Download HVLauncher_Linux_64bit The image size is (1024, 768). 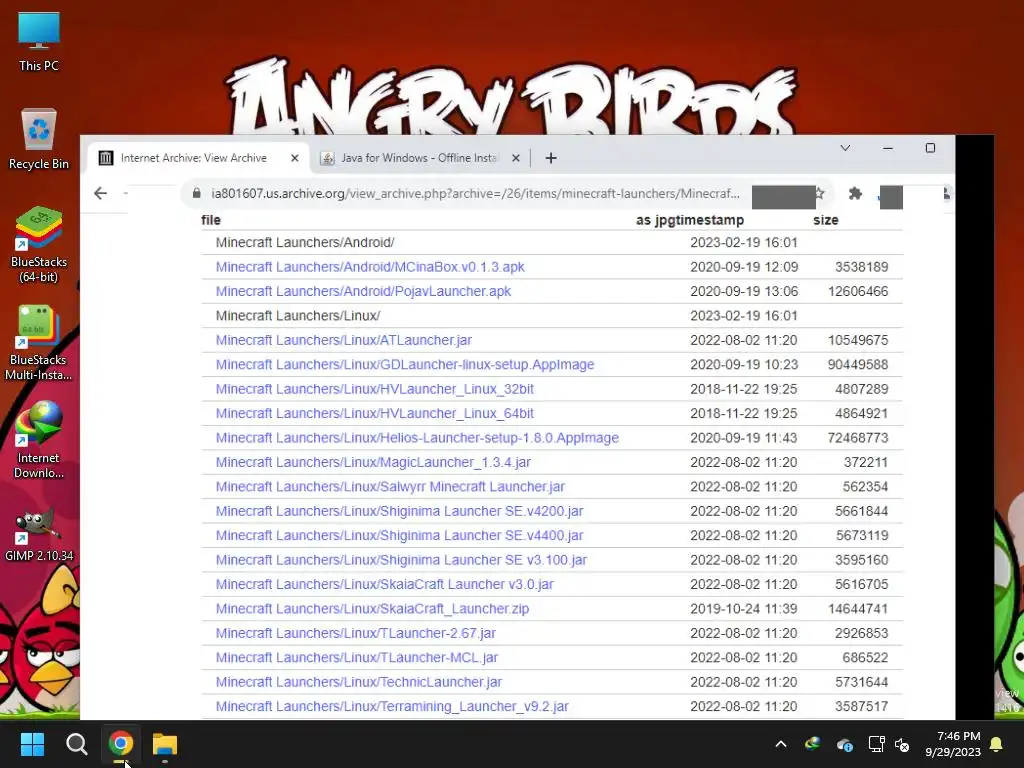click(x=374, y=413)
